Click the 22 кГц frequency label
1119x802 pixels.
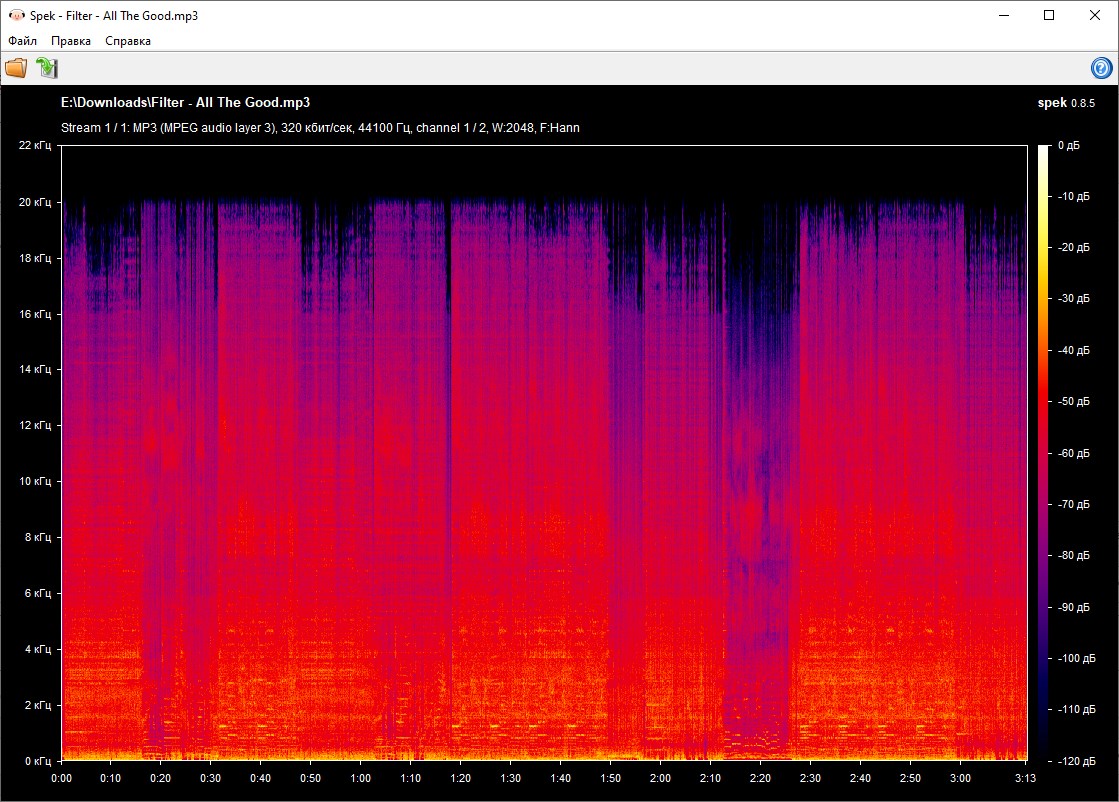click(x=38, y=146)
